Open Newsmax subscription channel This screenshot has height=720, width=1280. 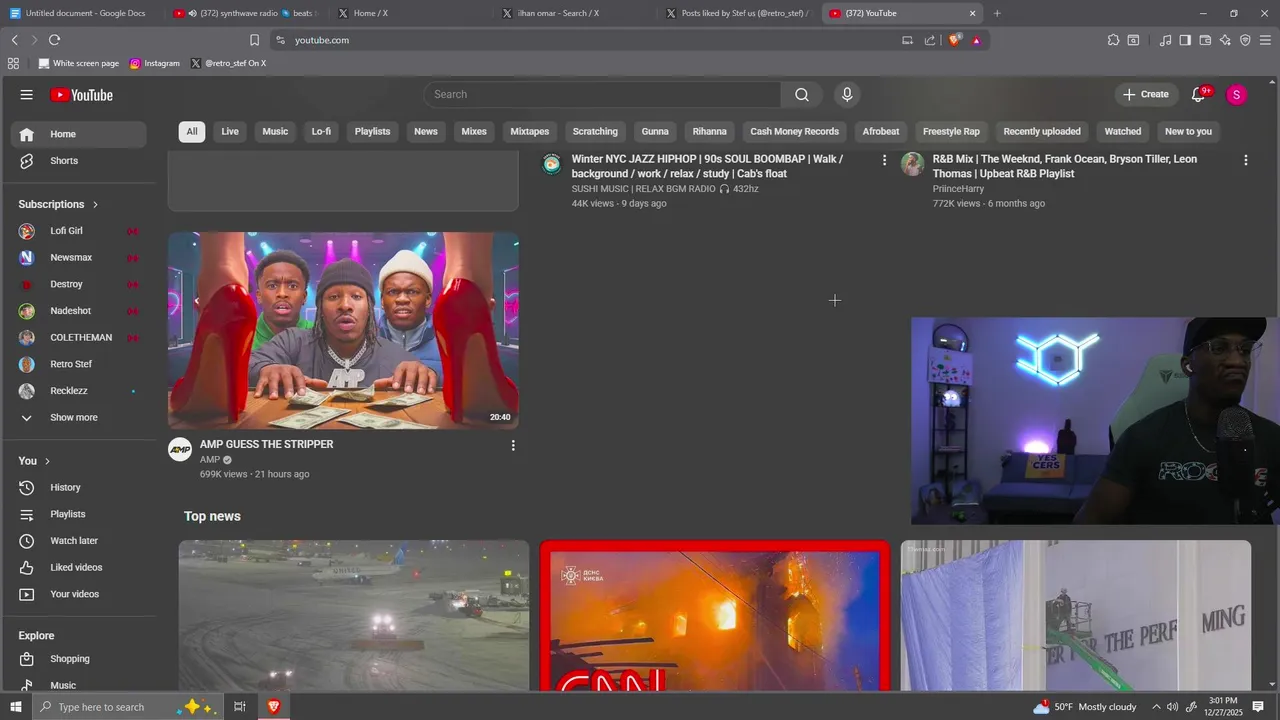tap(77, 258)
